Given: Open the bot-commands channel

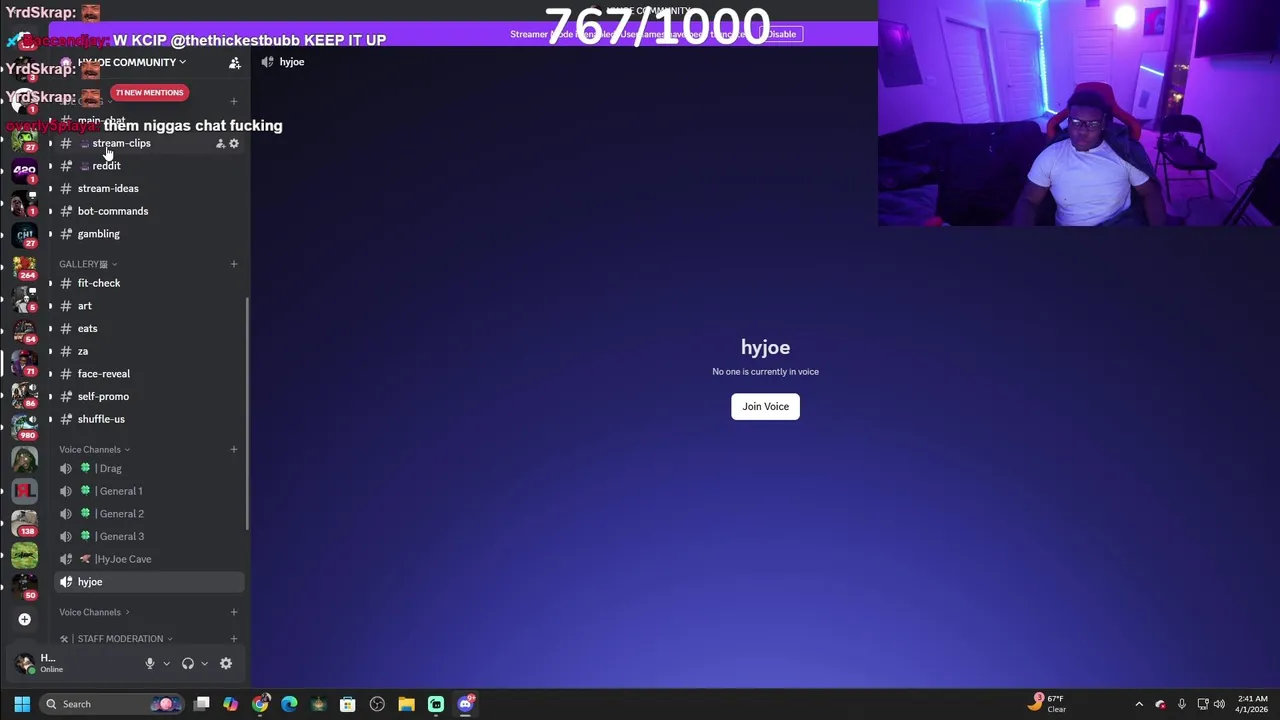Looking at the screenshot, I should tap(148, 211).
